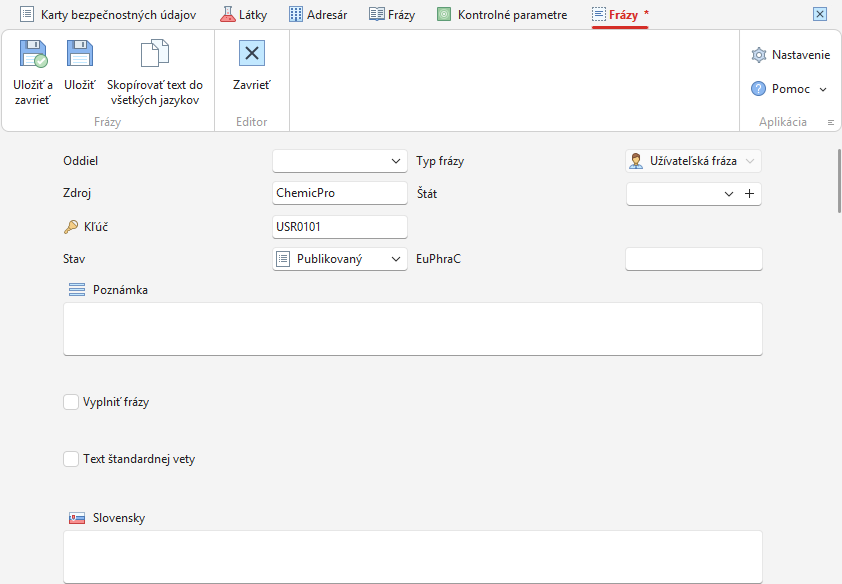Click the Poznámka lines icon
Viewport: 842px width, 584px height.
click(77, 290)
